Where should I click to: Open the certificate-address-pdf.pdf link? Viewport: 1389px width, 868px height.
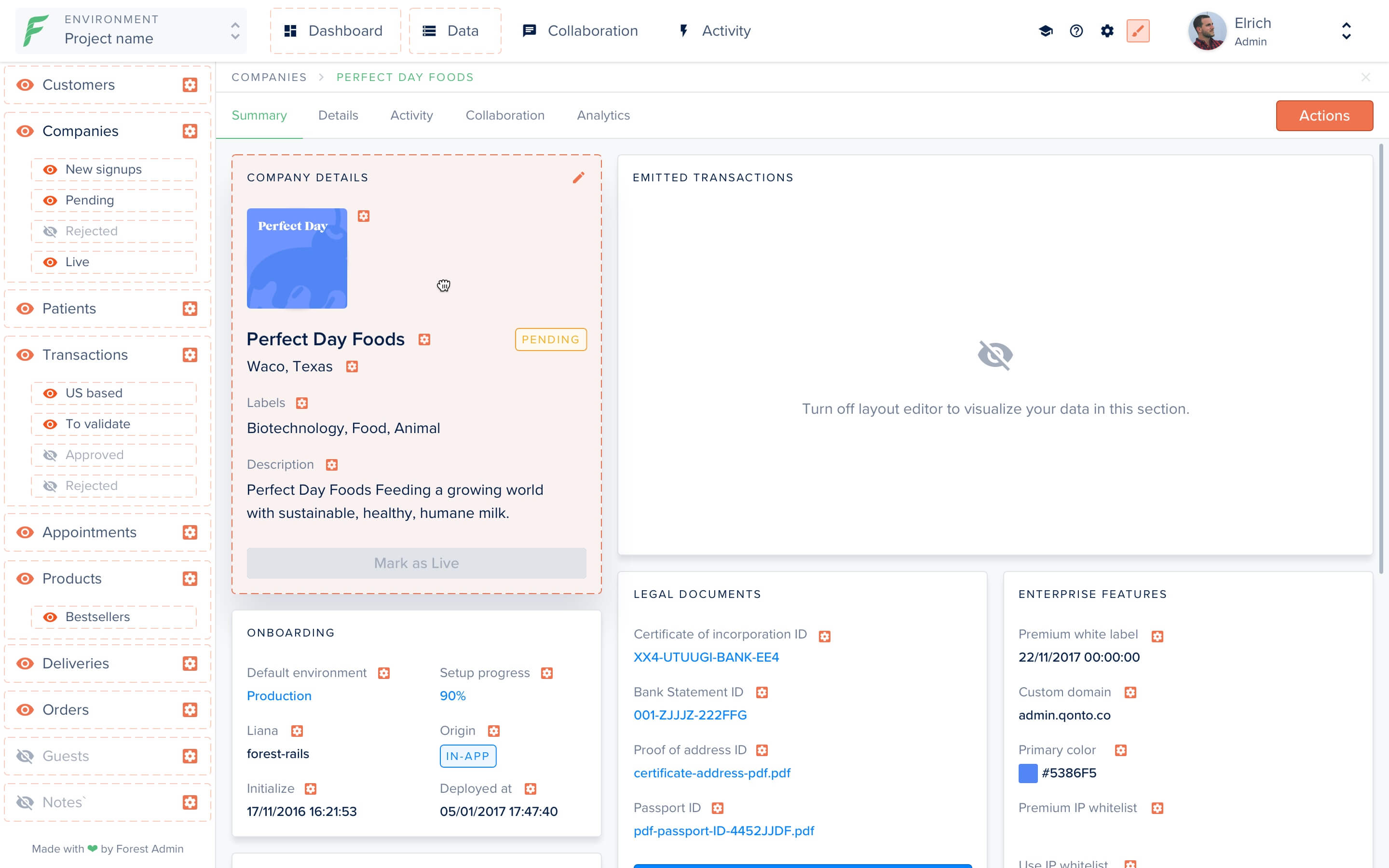712,773
